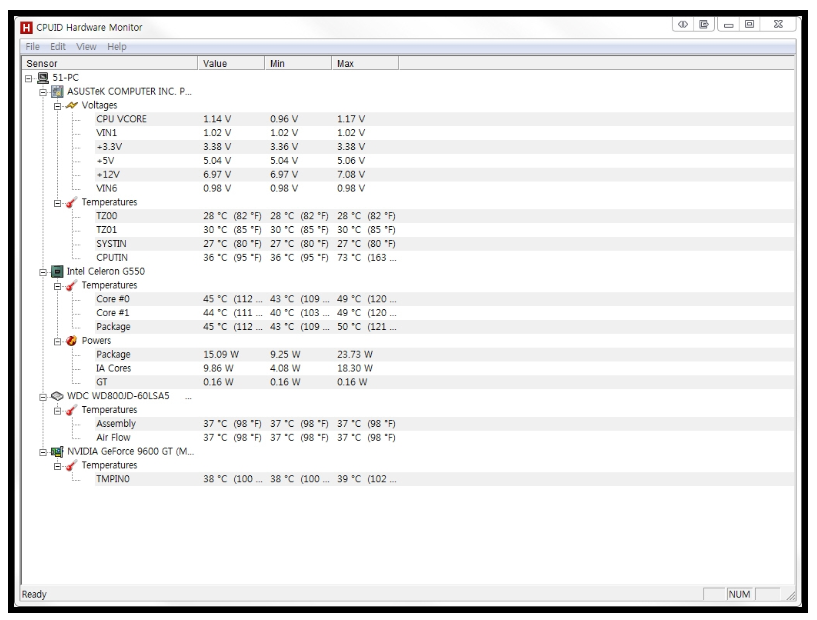Collapse the Powers branch
This screenshot has width=817, height=620.
tap(57, 342)
